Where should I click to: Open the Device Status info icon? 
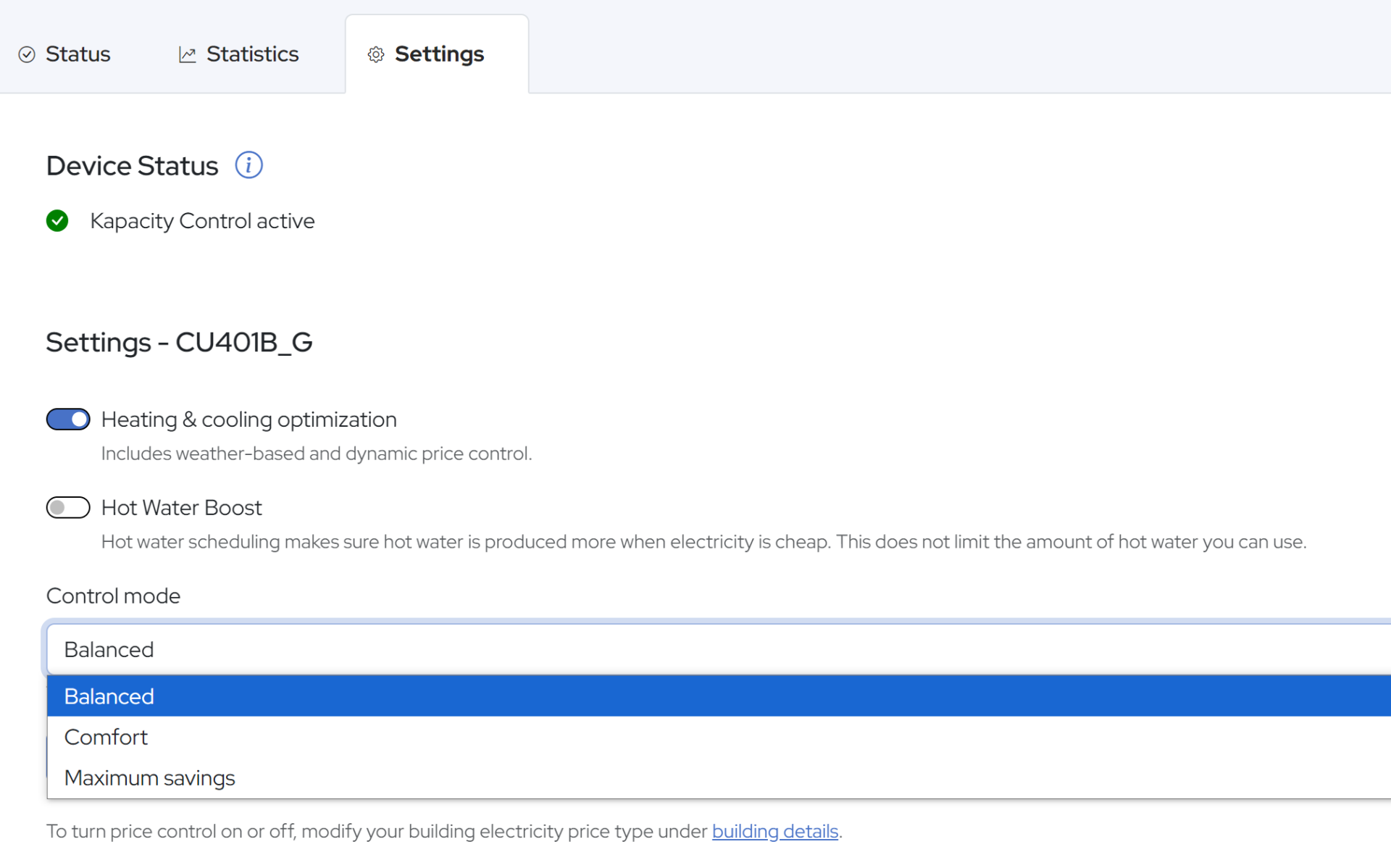click(248, 165)
